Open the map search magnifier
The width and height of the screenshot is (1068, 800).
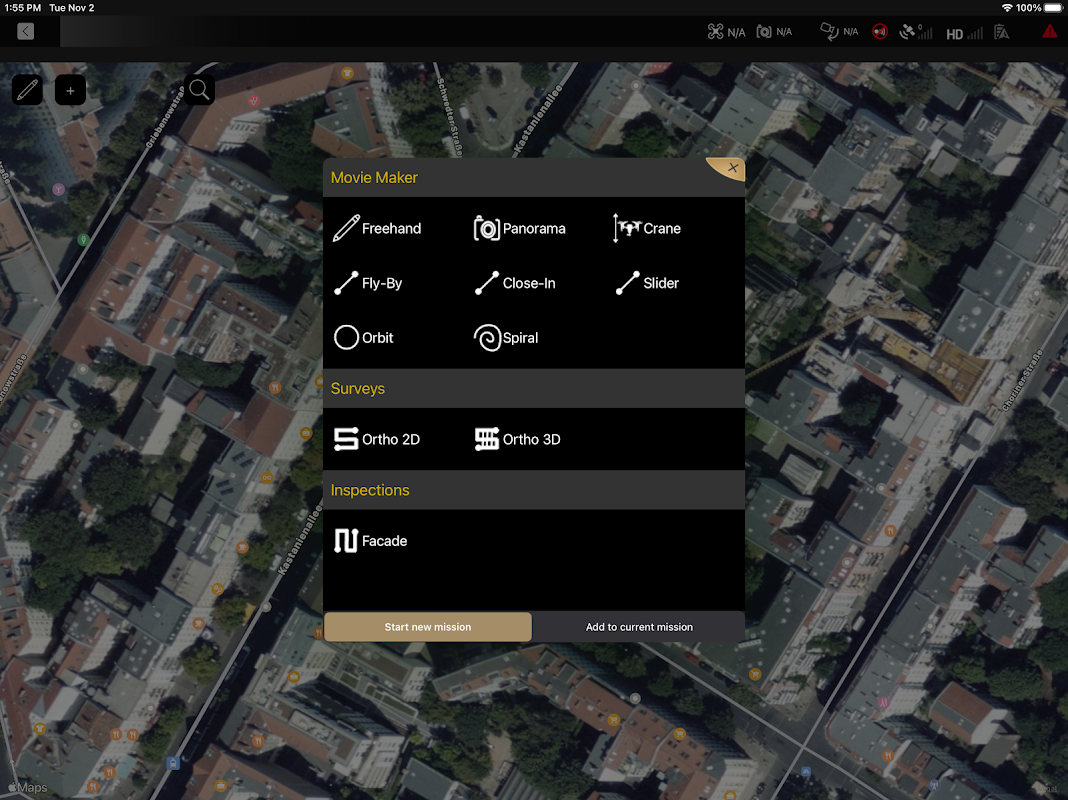(199, 90)
